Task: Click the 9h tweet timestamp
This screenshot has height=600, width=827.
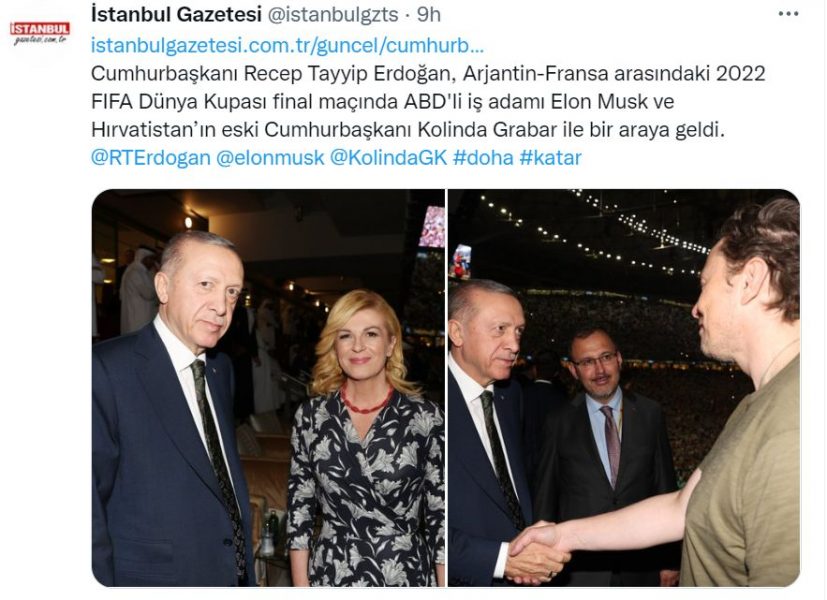Action: click(429, 15)
